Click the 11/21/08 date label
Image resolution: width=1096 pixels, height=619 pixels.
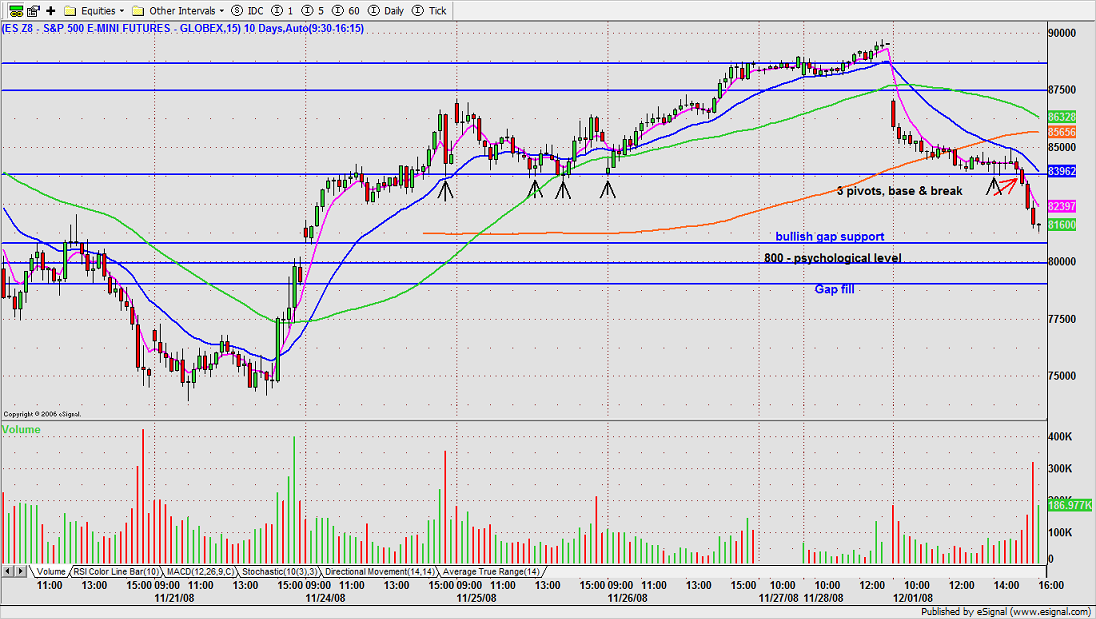pos(174,598)
